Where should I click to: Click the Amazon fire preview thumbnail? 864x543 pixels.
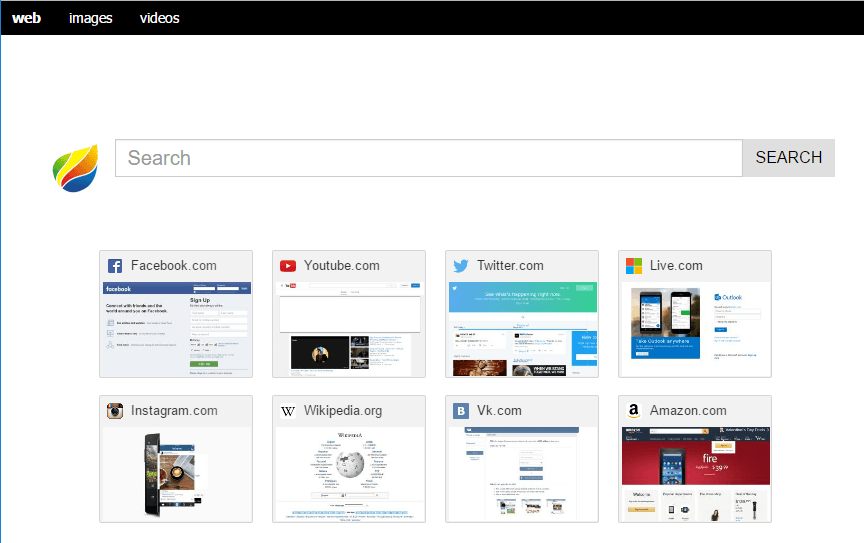click(695, 474)
